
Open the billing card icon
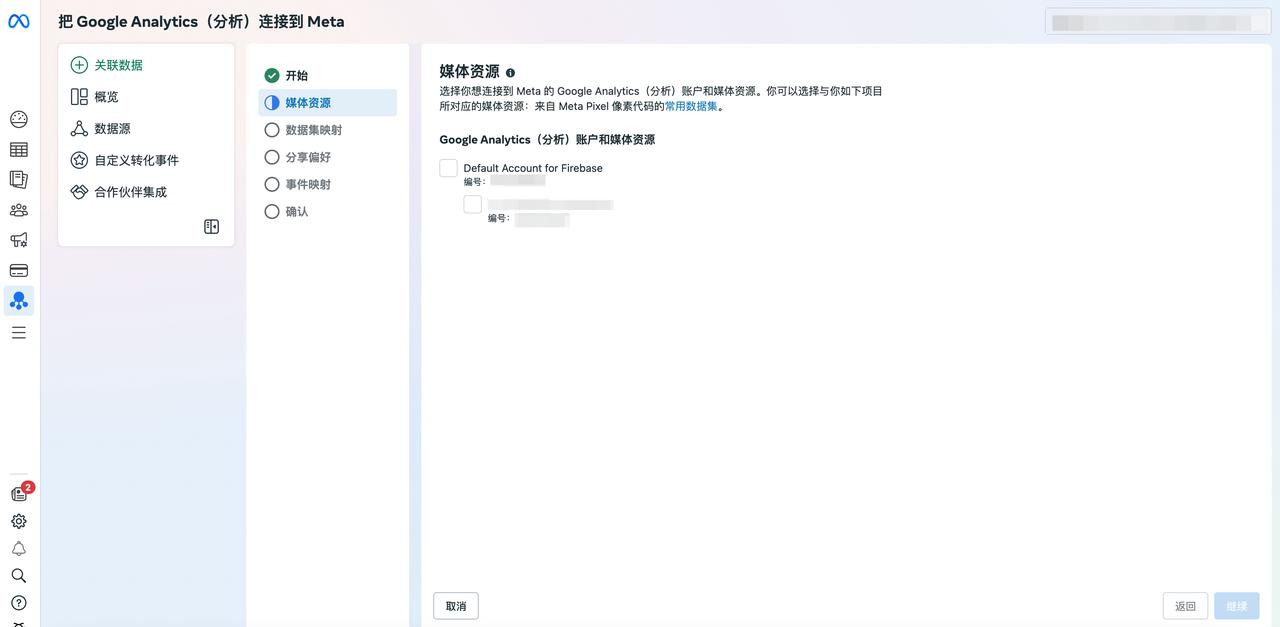point(19,270)
